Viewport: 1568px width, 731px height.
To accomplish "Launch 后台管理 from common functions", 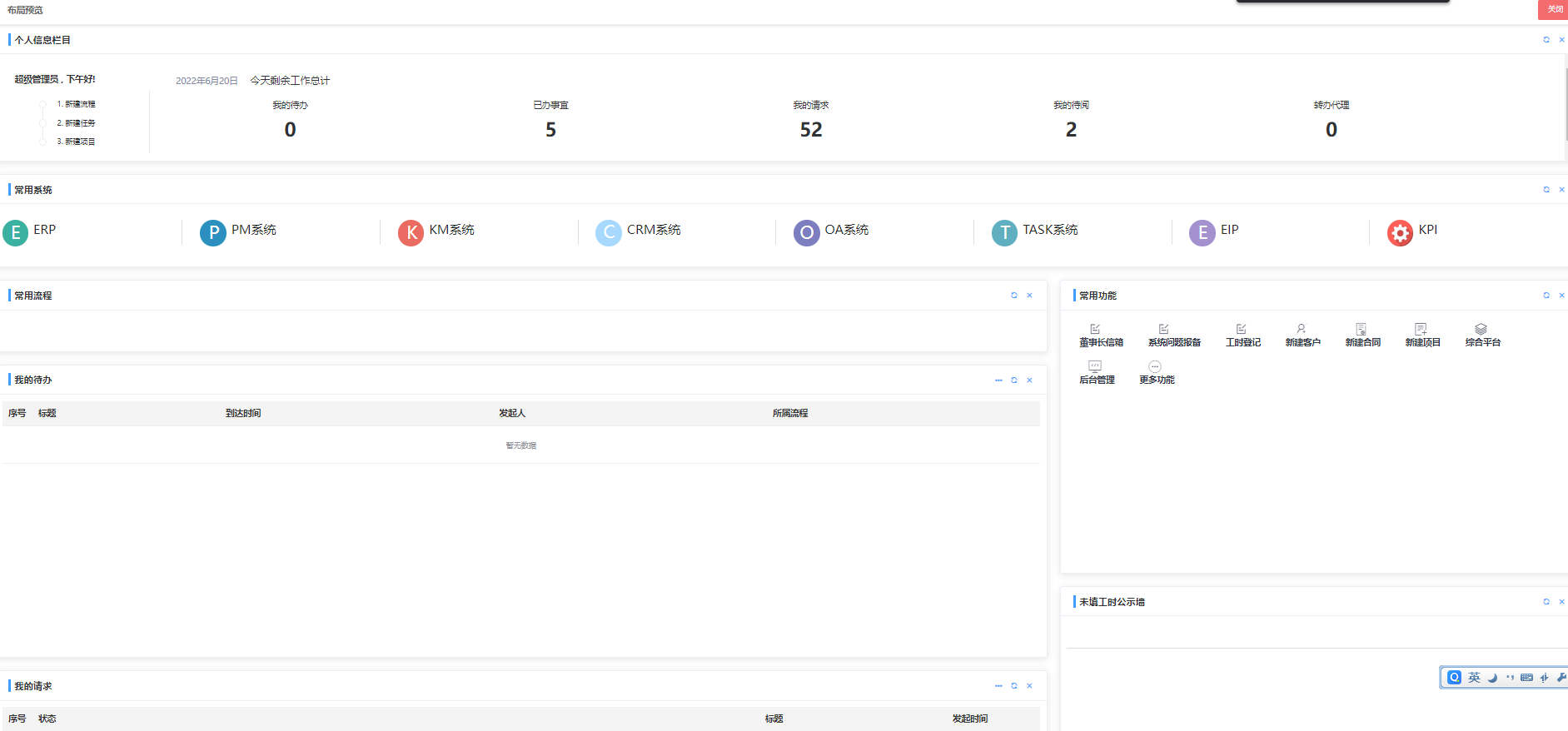I will click(x=1095, y=367).
